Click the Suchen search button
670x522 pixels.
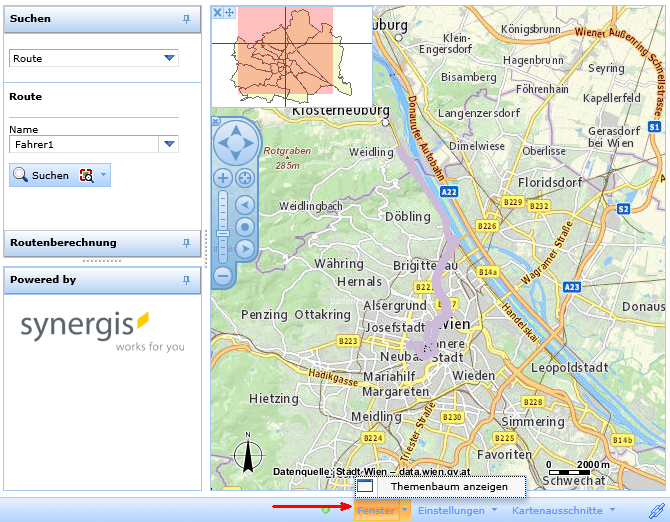pyautogui.click(x=41, y=175)
